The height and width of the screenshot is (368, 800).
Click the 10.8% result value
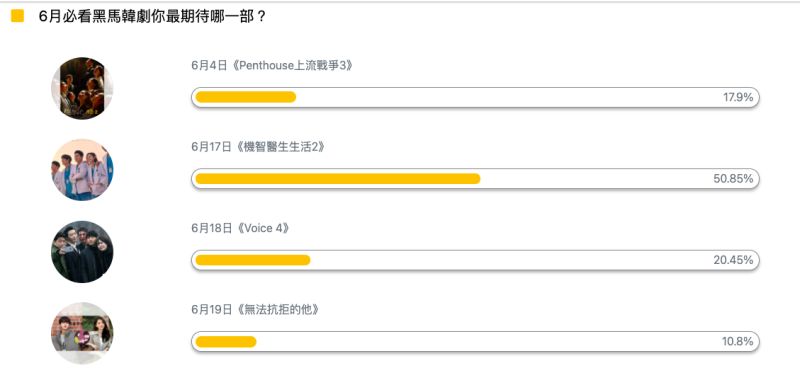pyautogui.click(x=738, y=341)
